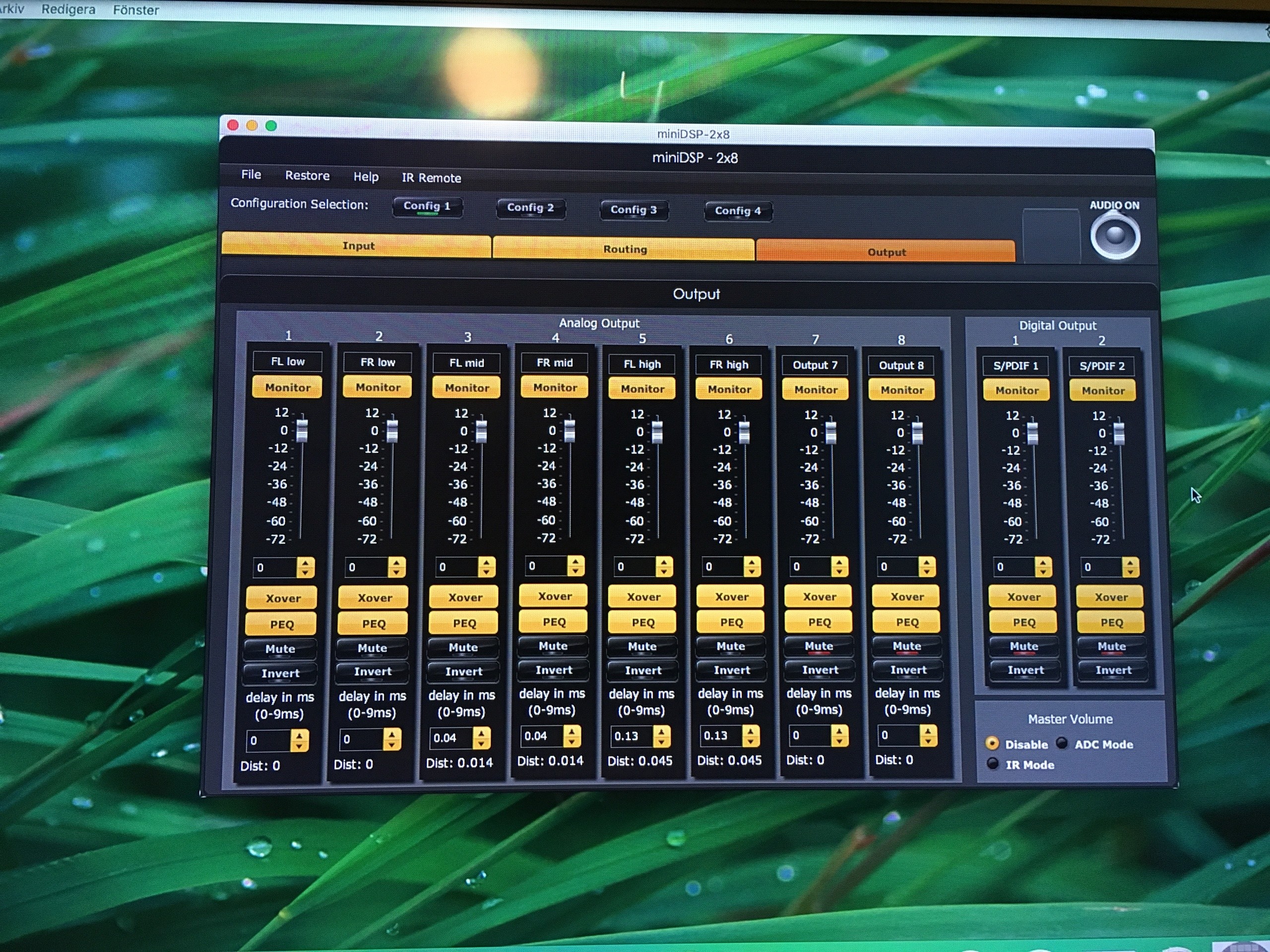Click the FR mid delay stepper arrows
This screenshot has width=1270, height=952.
click(x=572, y=736)
